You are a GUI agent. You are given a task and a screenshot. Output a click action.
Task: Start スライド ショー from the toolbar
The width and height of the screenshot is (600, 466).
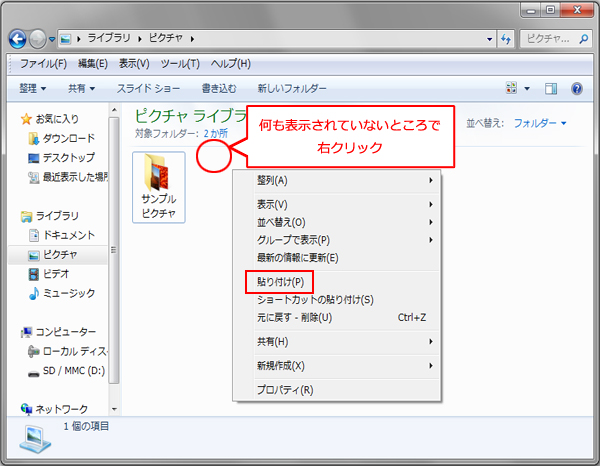pyautogui.click(x=148, y=89)
